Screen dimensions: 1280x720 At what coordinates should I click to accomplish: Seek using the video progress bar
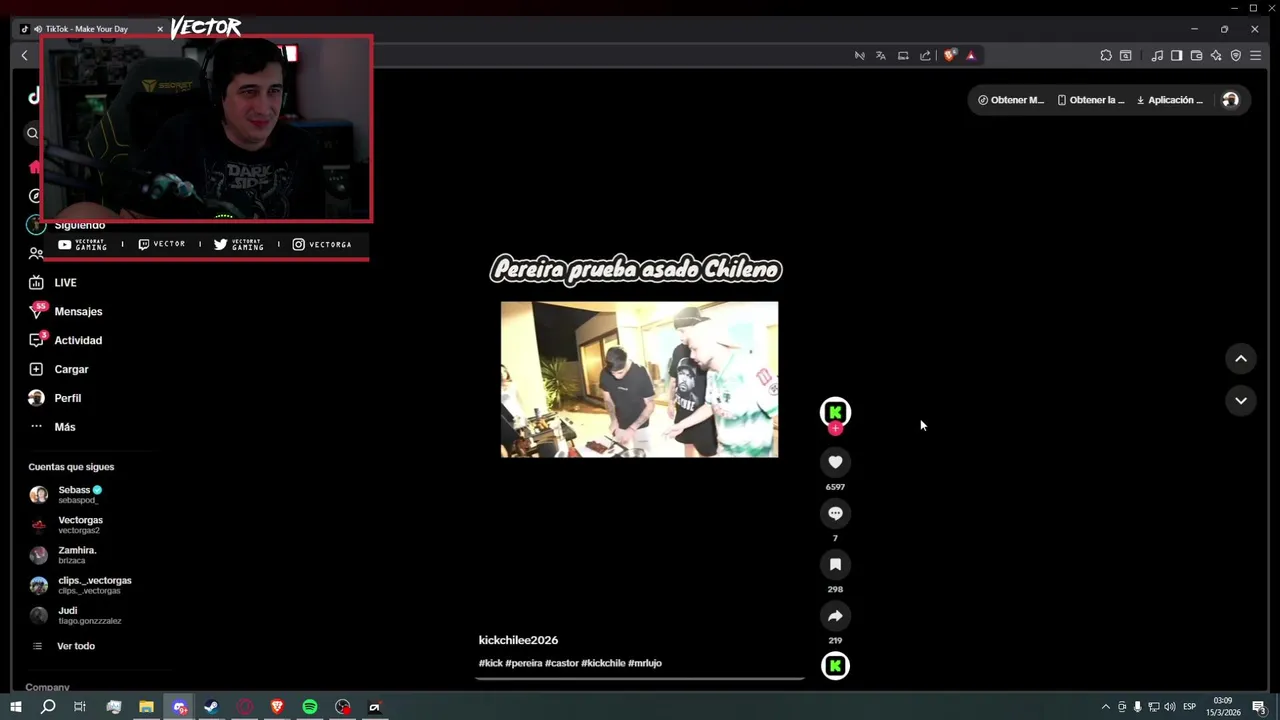pyautogui.click(x=640, y=678)
